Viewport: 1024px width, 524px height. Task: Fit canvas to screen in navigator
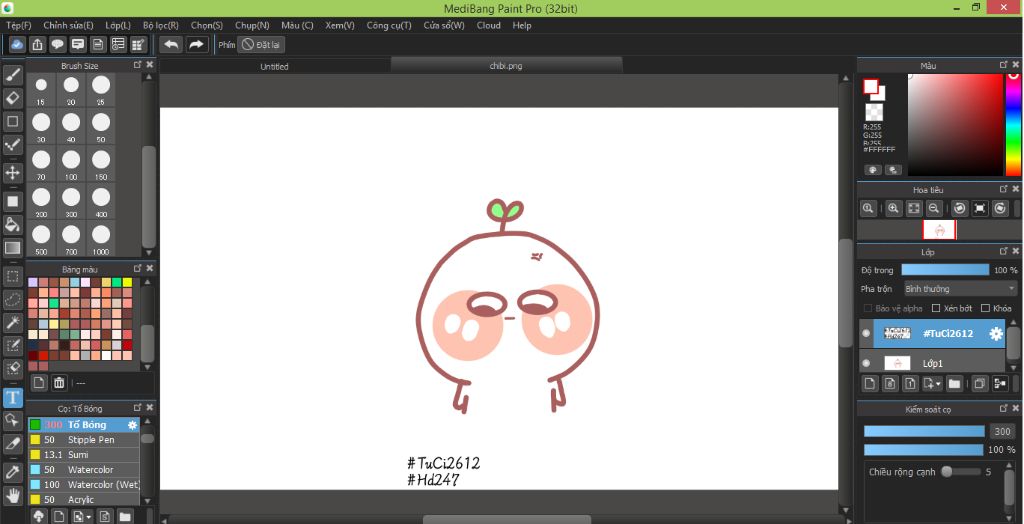coord(914,208)
